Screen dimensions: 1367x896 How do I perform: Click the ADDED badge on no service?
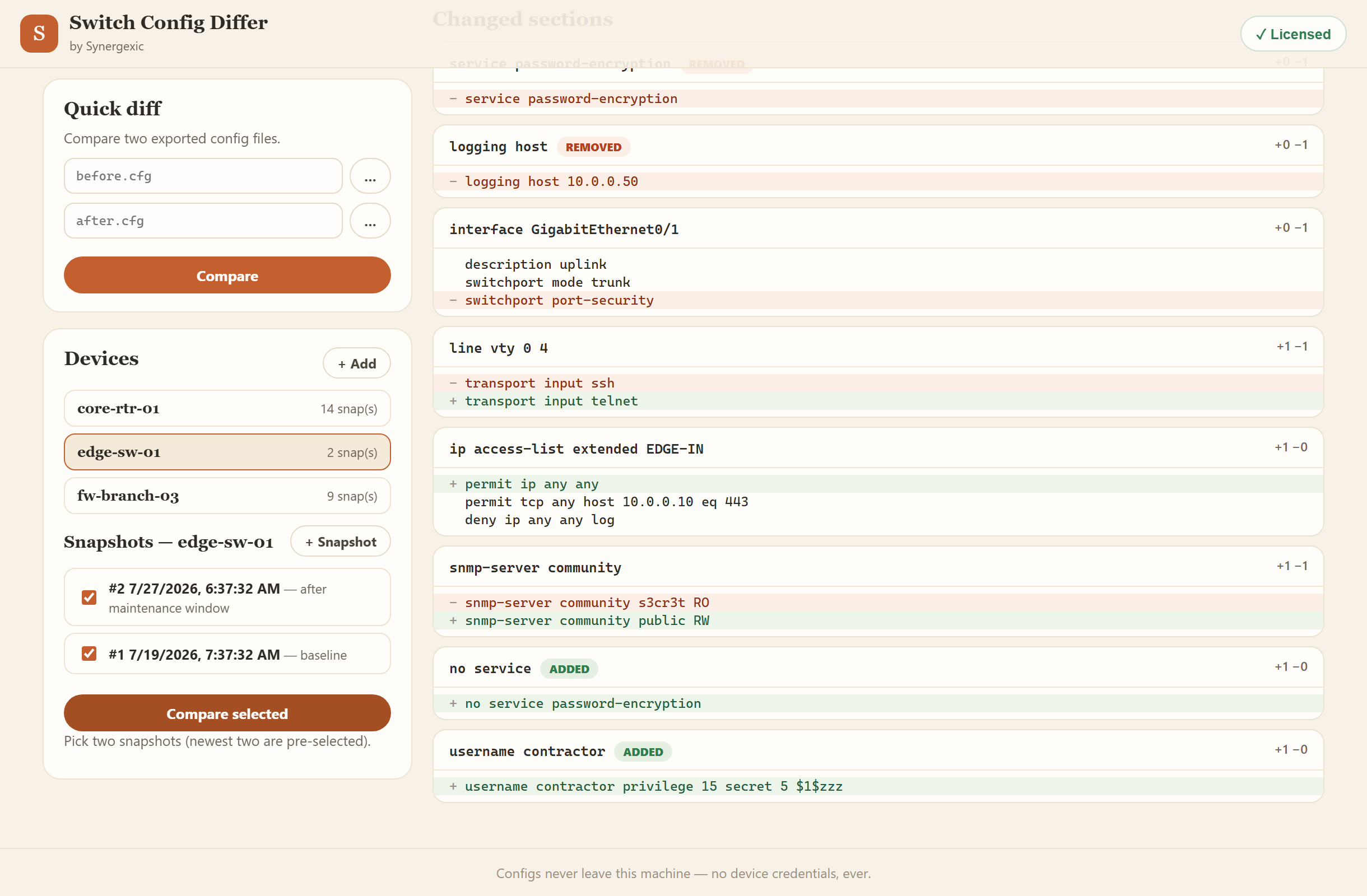pos(569,669)
